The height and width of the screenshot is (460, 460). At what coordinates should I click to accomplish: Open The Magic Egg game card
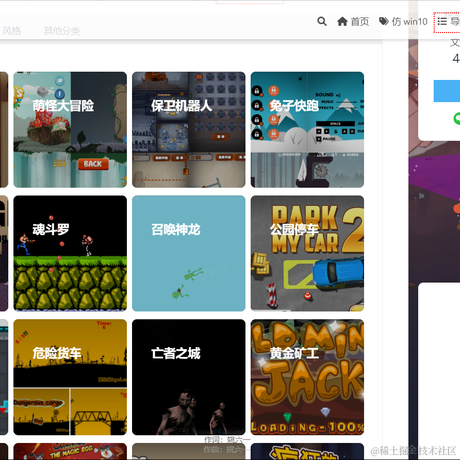pyautogui.click(x=70, y=451)
